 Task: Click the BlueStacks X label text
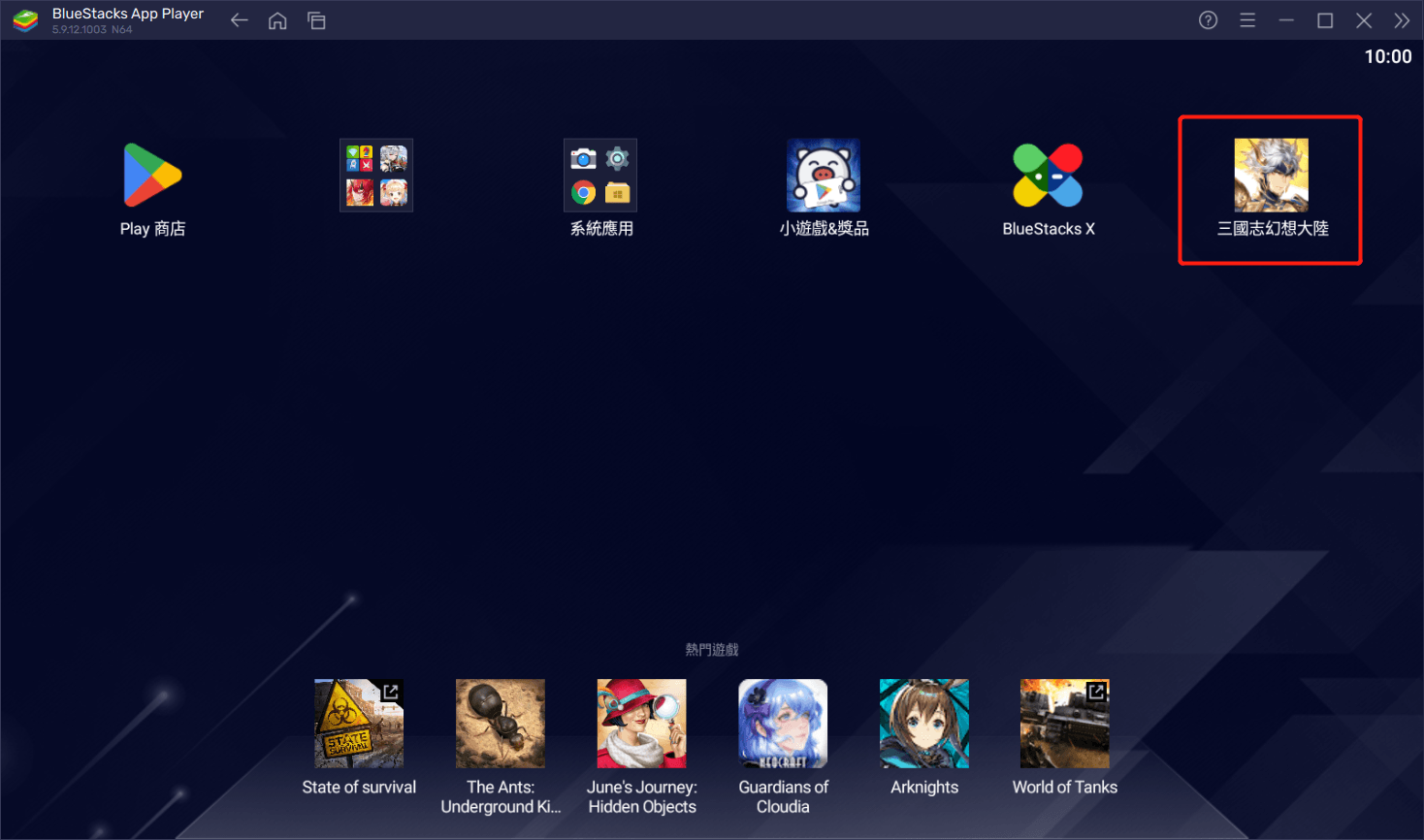tap(1049, 229)
